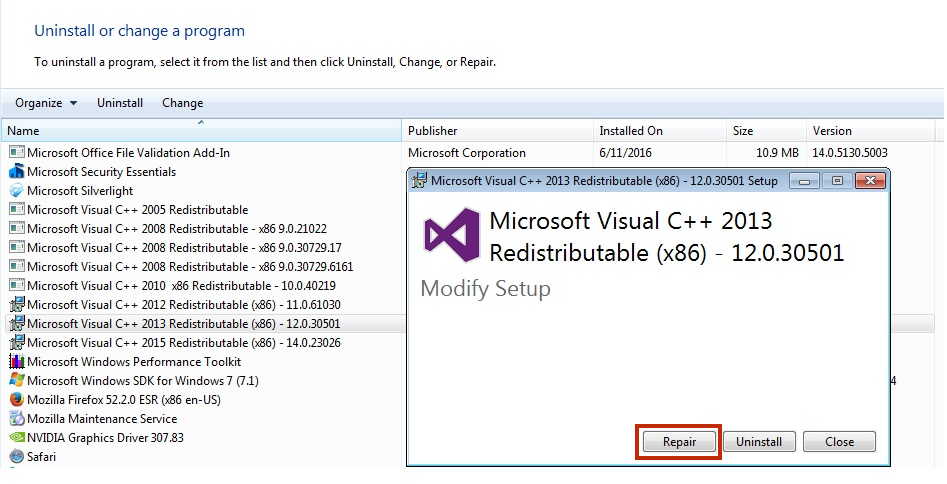Click the Microsoft Security Essentials icon
The height and width of the screenshot is (484, 947).
coord(17,172)
